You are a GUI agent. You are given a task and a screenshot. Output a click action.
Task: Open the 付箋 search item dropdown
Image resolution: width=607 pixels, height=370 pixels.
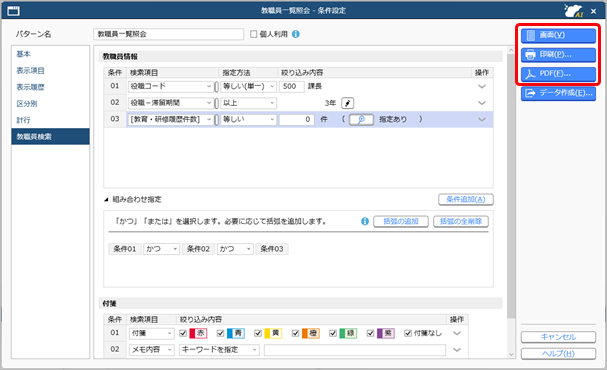point(152,333)
